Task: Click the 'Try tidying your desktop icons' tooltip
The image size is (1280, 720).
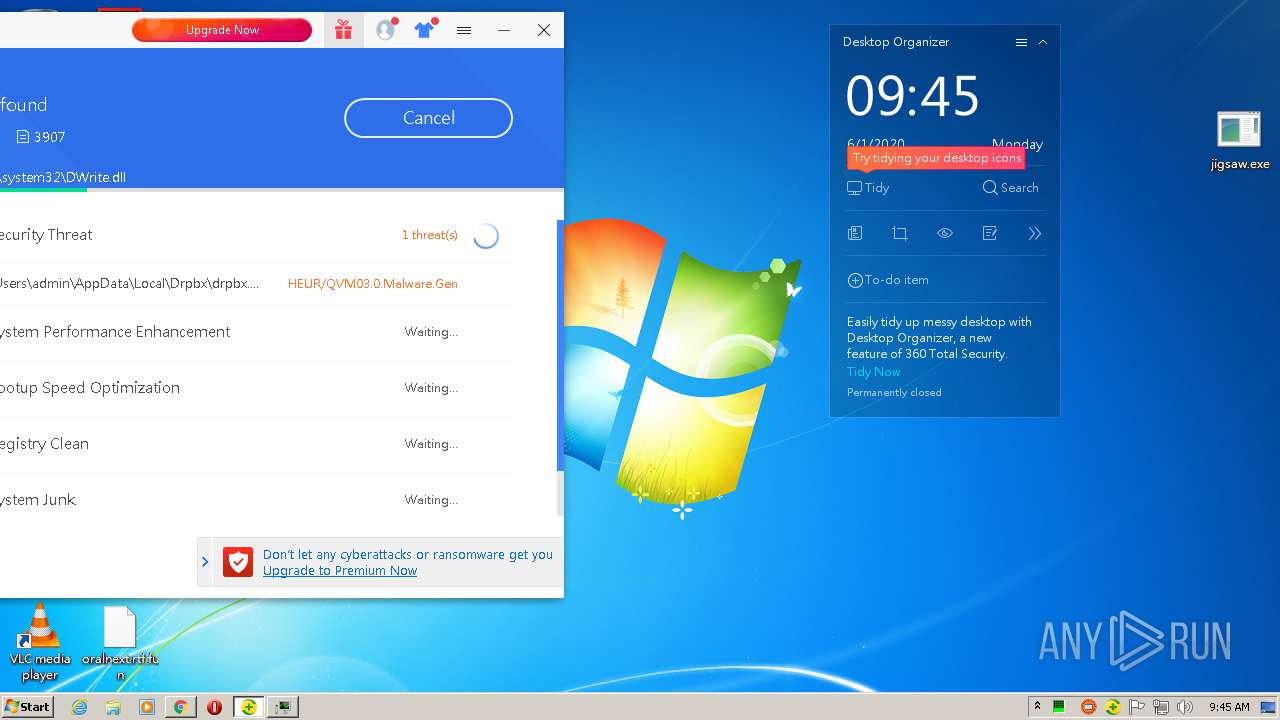Action: (937, 158)
